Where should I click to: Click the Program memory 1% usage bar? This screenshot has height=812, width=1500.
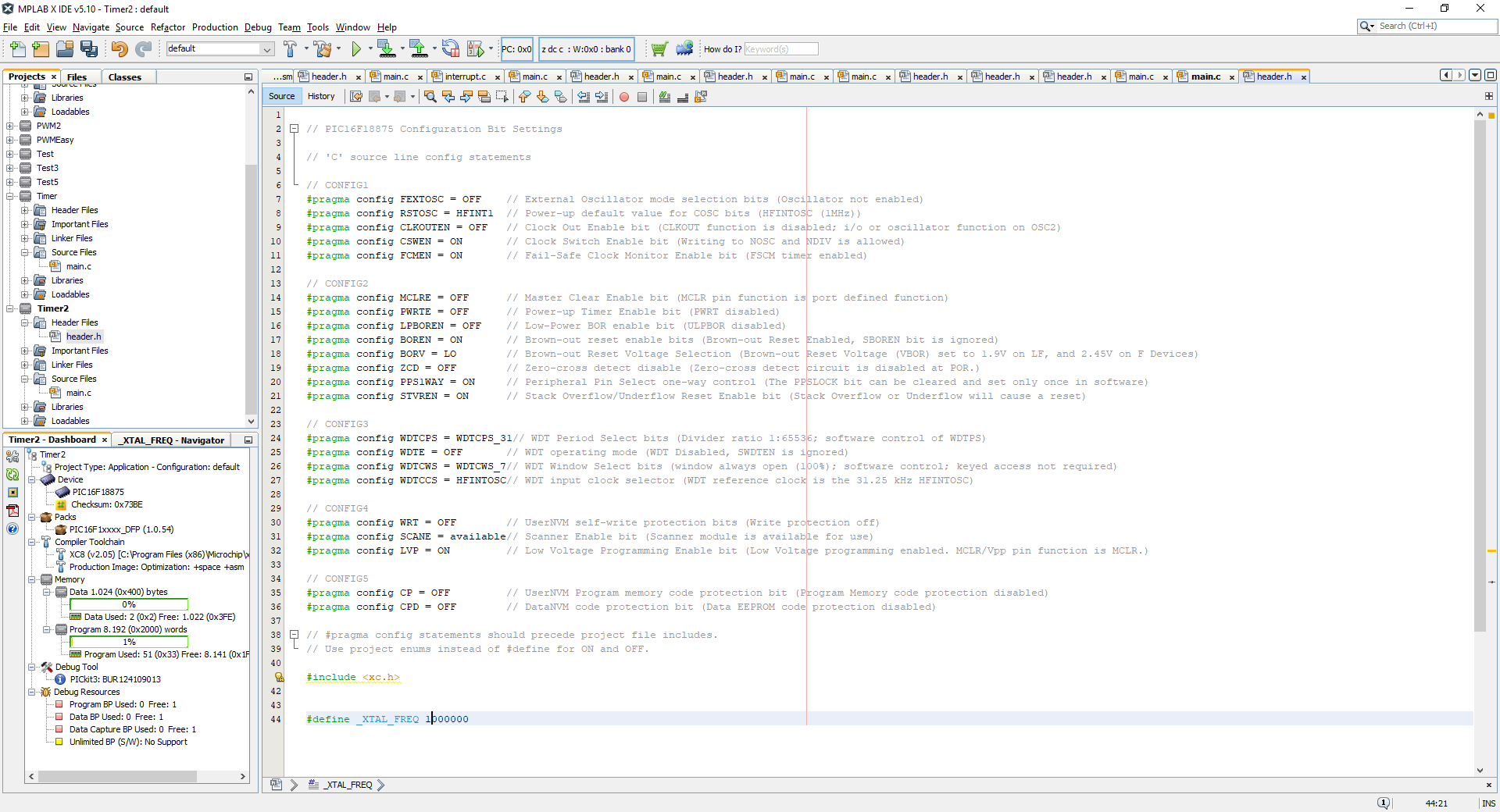pyautogui.click(x=129, y=642)
